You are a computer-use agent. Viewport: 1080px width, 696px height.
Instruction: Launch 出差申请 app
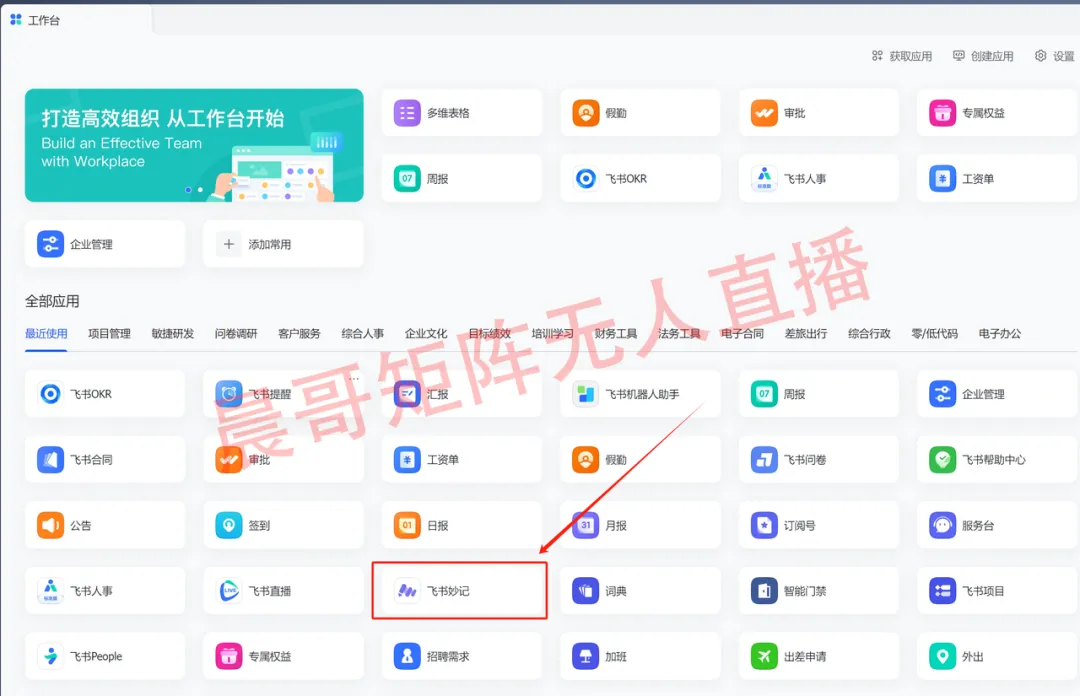click(x=818, y=656)
